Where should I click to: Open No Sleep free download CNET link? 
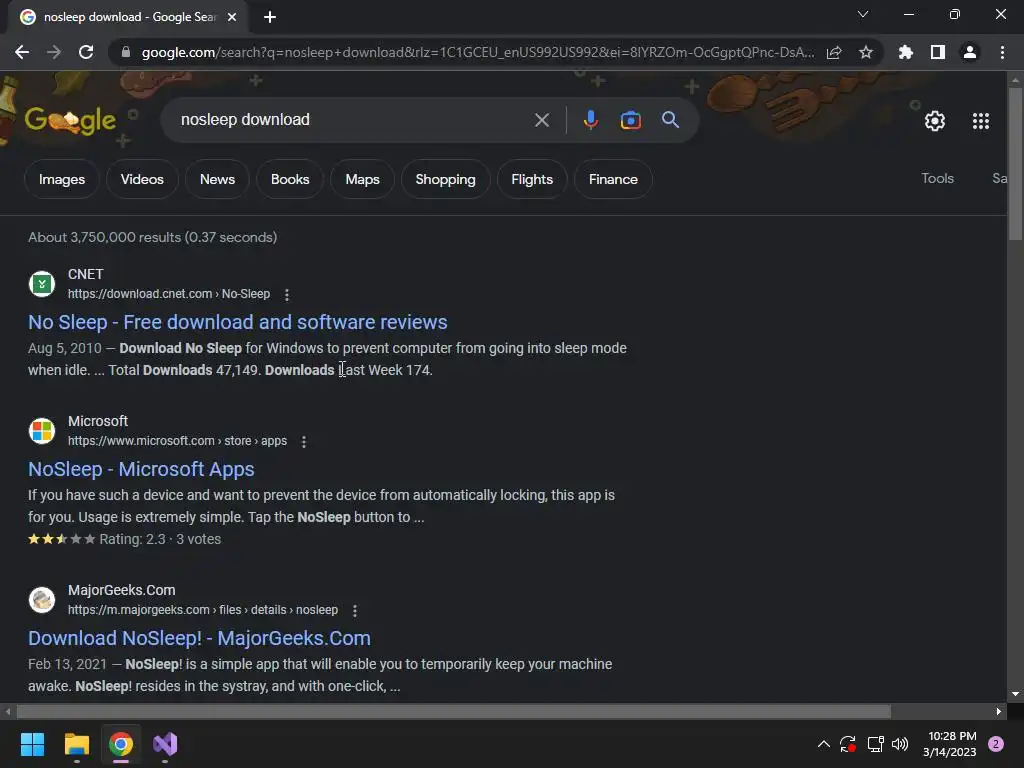point(238,322)
